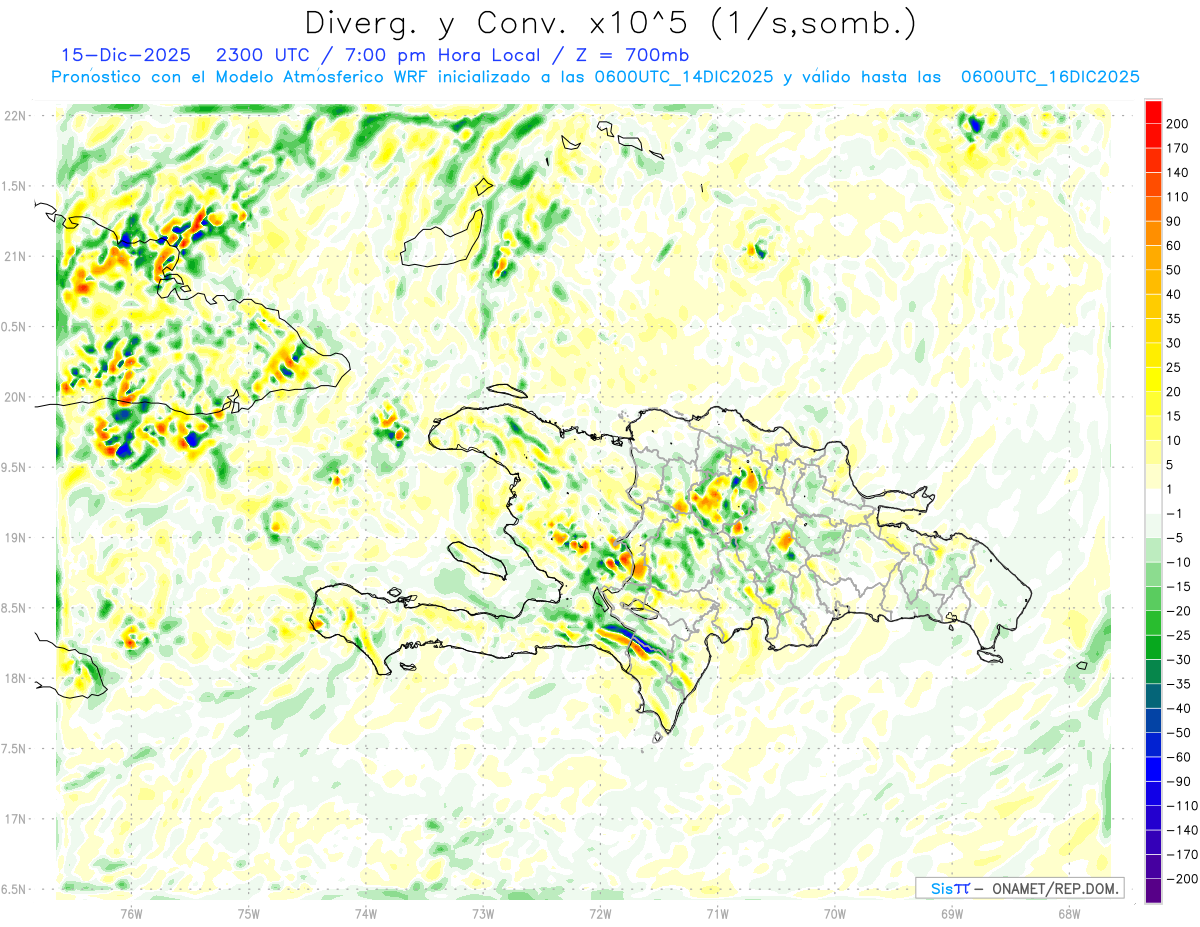Click the '19N' latitude label

click(x=16, y=537)
